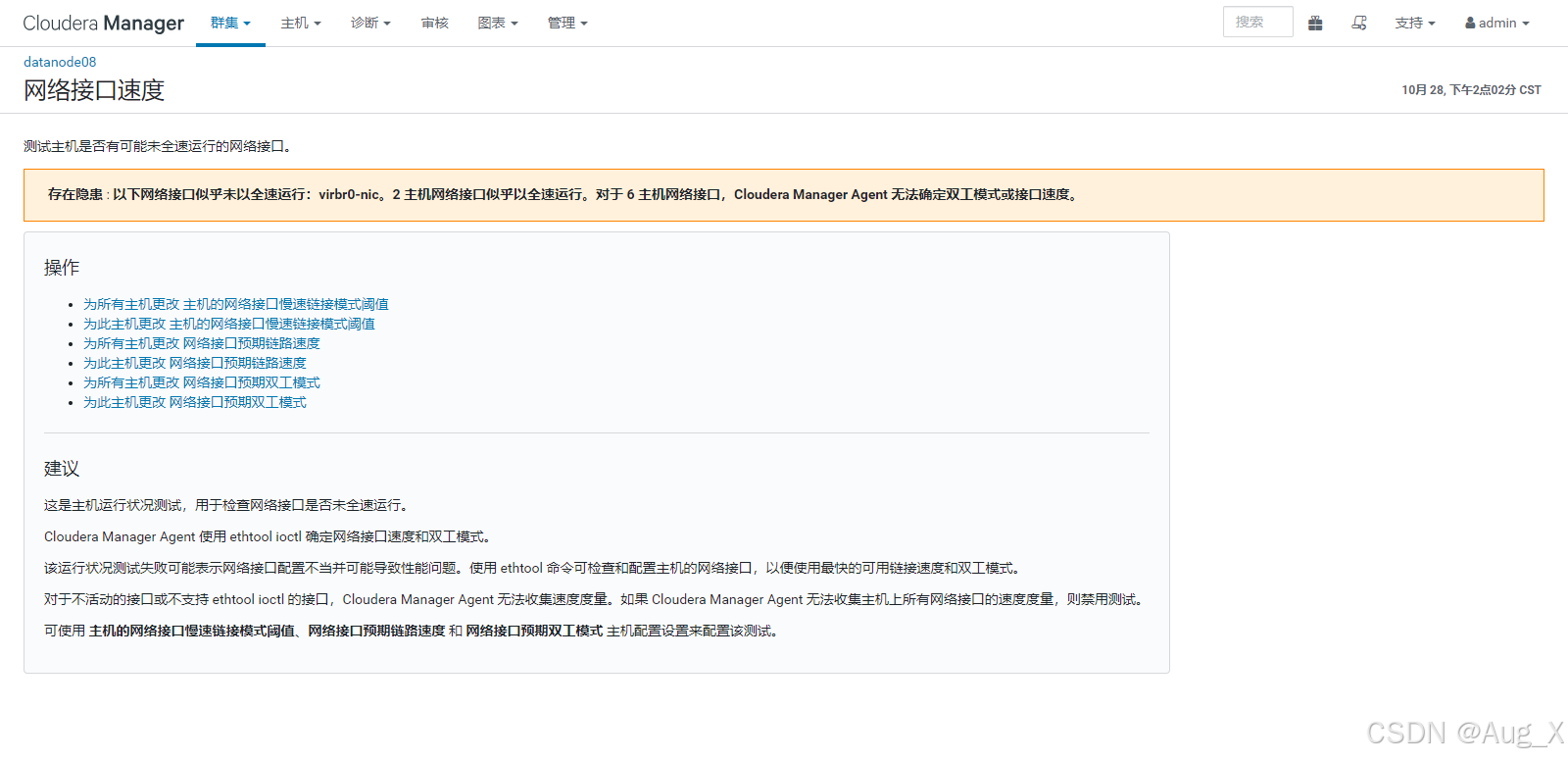Go to the 审核 menu item
The width and height of the screenshot is (1568, 760).
pyautogui.click(x=434, y=23)
